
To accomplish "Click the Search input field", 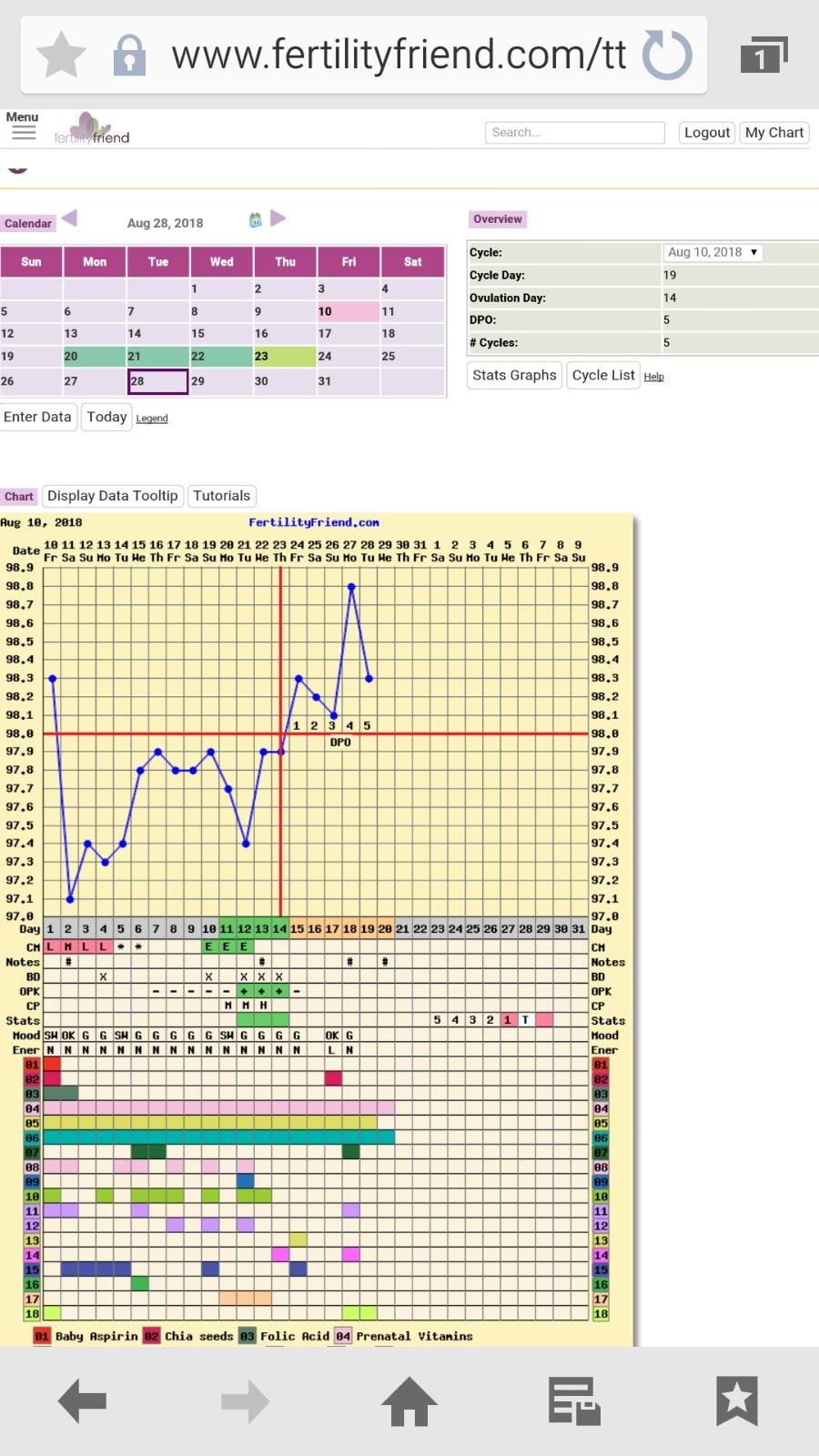I will point(574,133).
